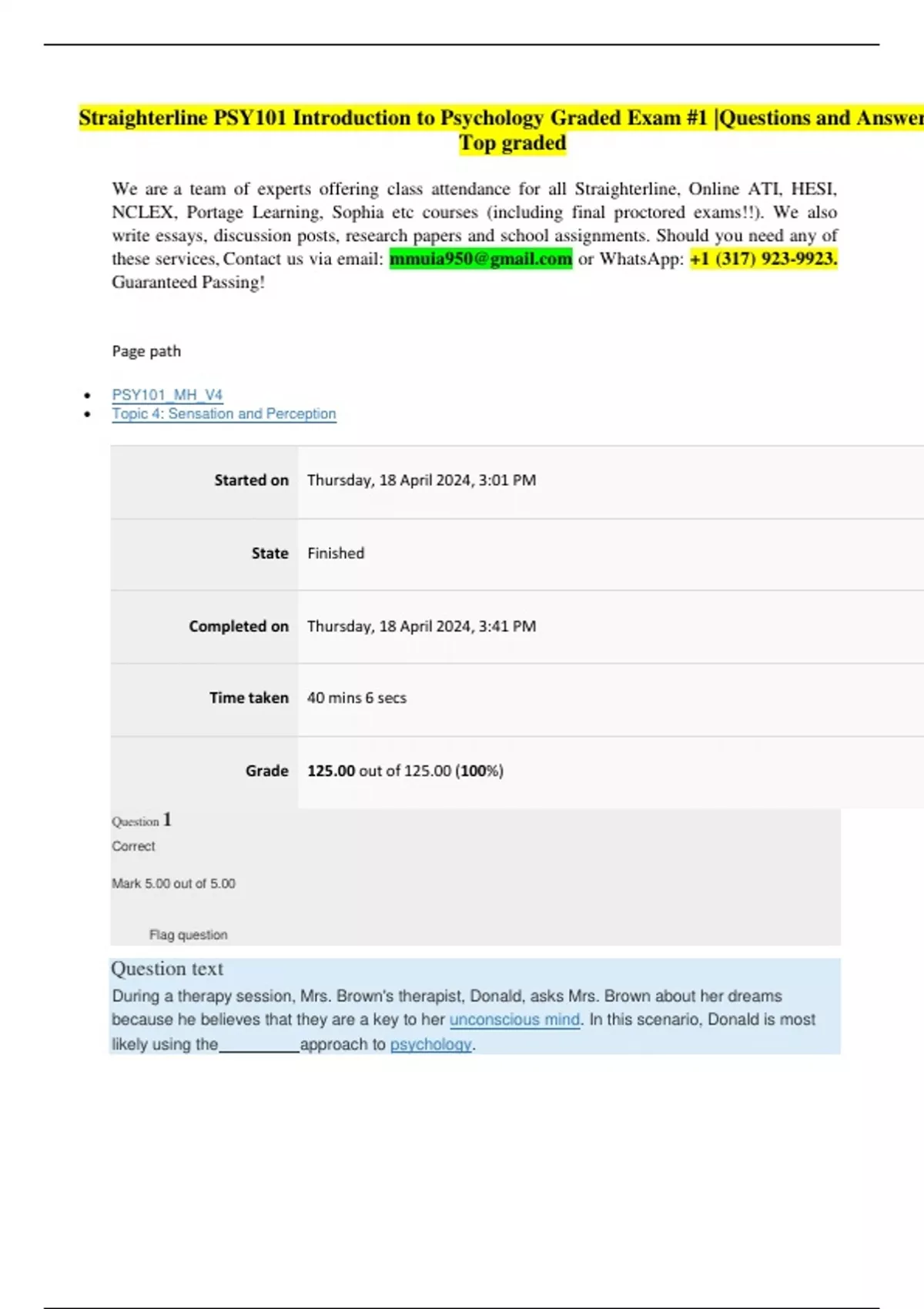Click the green highlighted Gmail address
The width and height of the screenshot is (924, 1309).
point(480,259)
